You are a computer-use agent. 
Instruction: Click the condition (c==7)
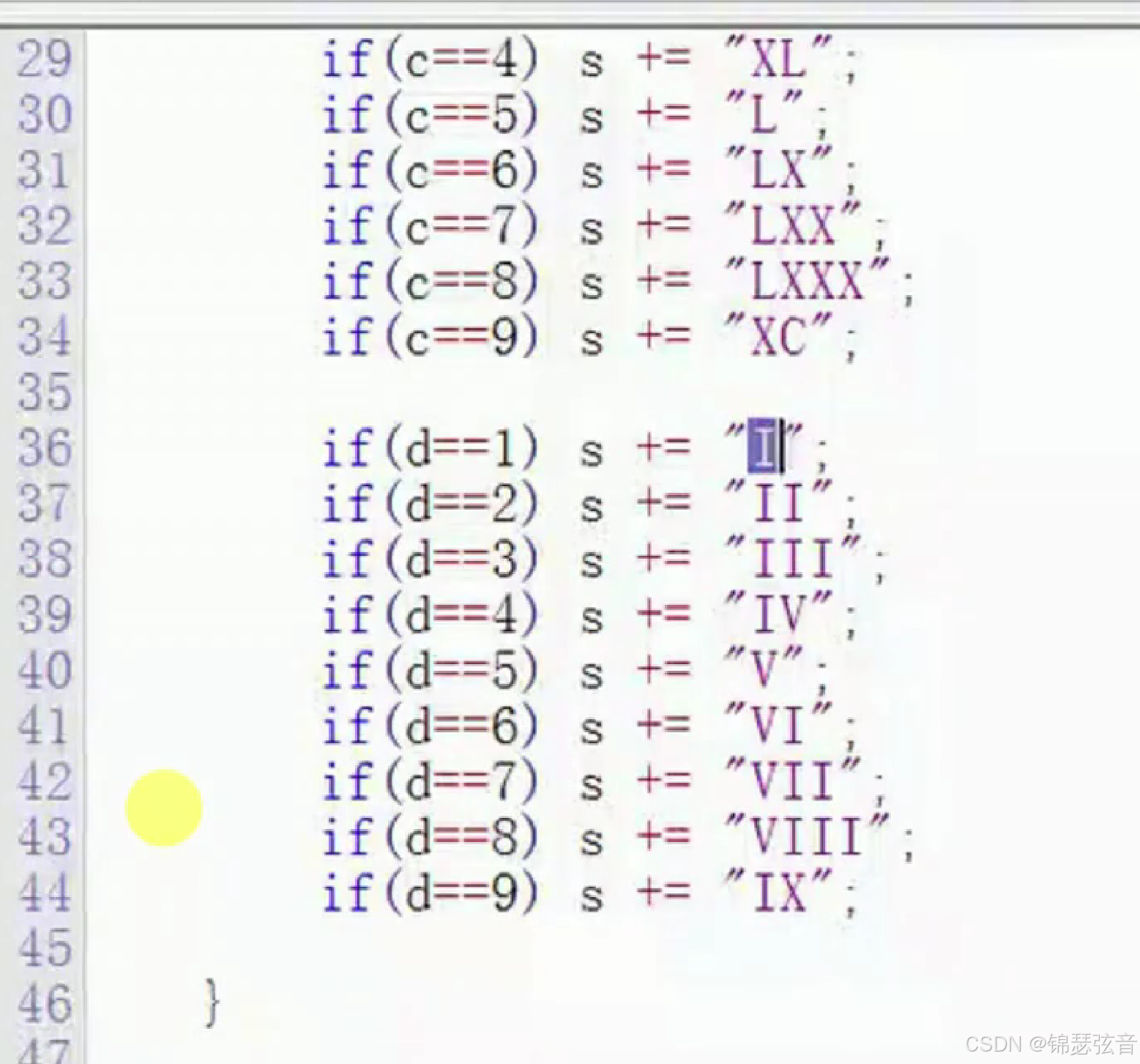click(x=462, y=227)
